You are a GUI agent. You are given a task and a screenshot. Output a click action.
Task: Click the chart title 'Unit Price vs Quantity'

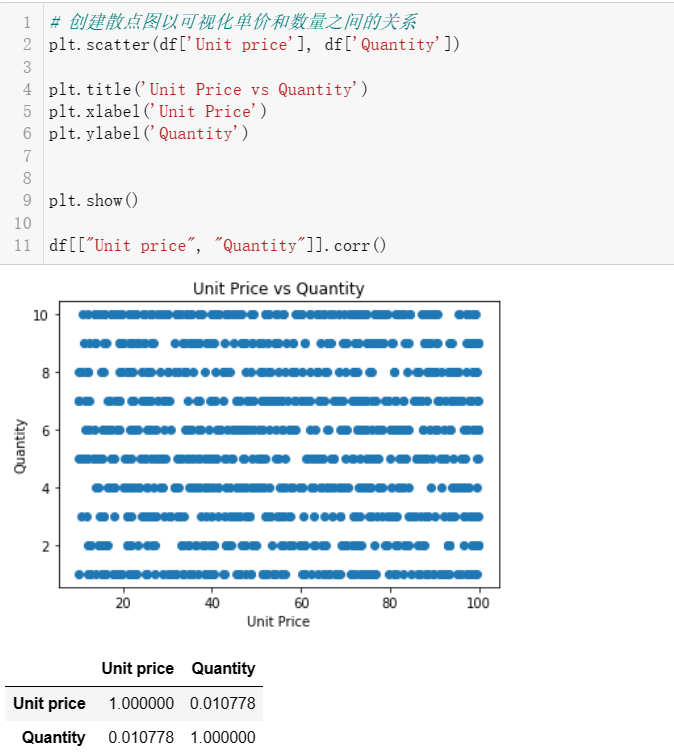[278, 289]
